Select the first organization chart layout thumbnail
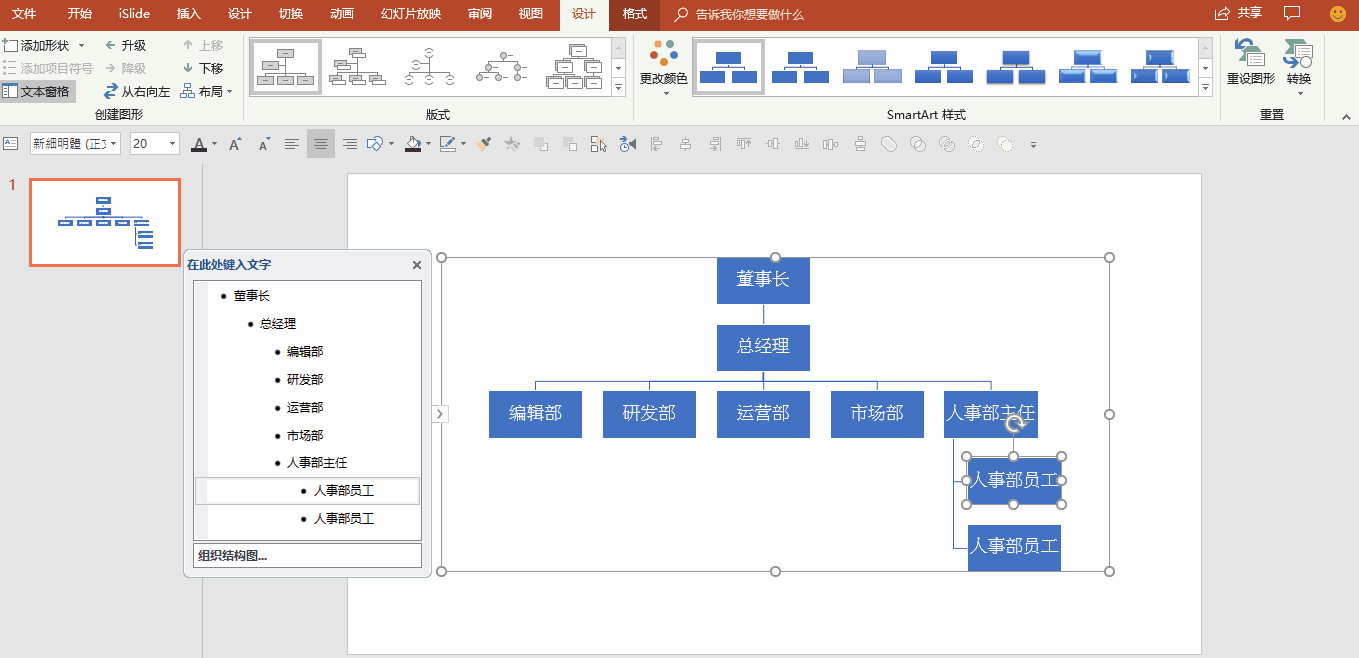Image resolution: width=1359 pixels, height=658 pixels. (286, 67)
